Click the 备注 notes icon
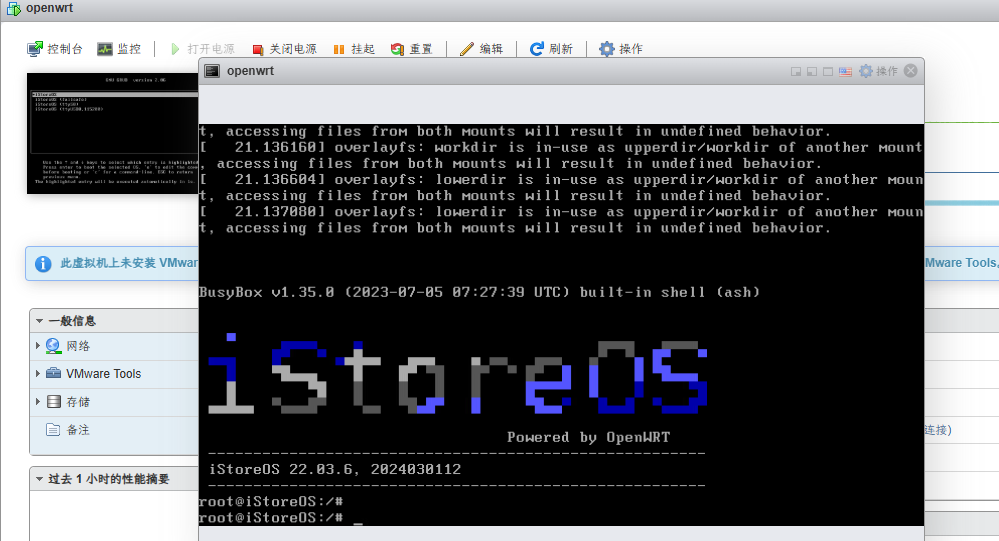Image resolution: width=999 pixels, height=541 pixels. tap(54, 429)
